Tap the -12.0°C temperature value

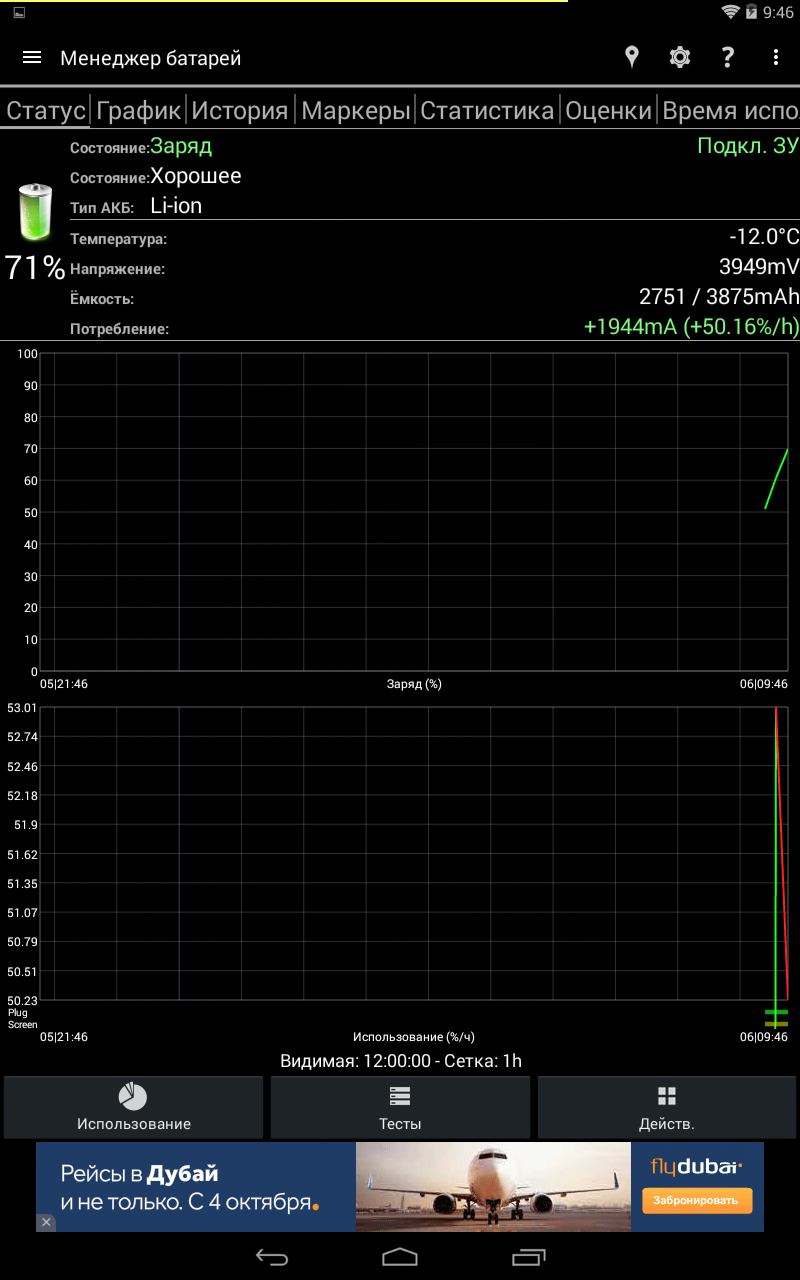click(764, 237)
